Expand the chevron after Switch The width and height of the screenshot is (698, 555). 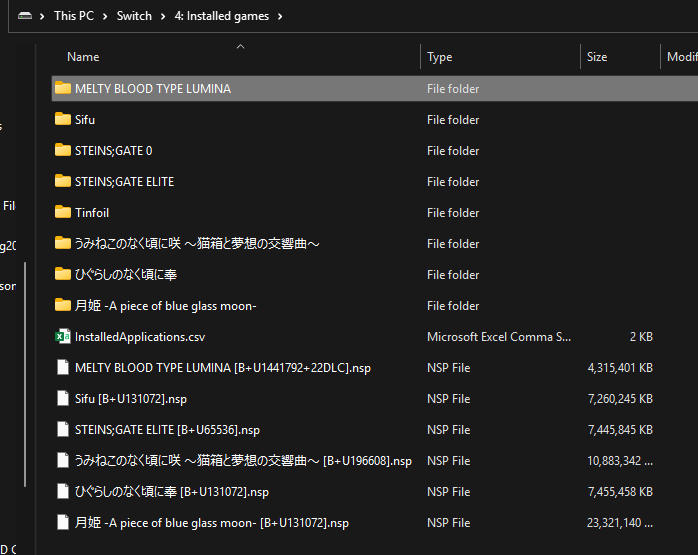[x=163, y=16]
